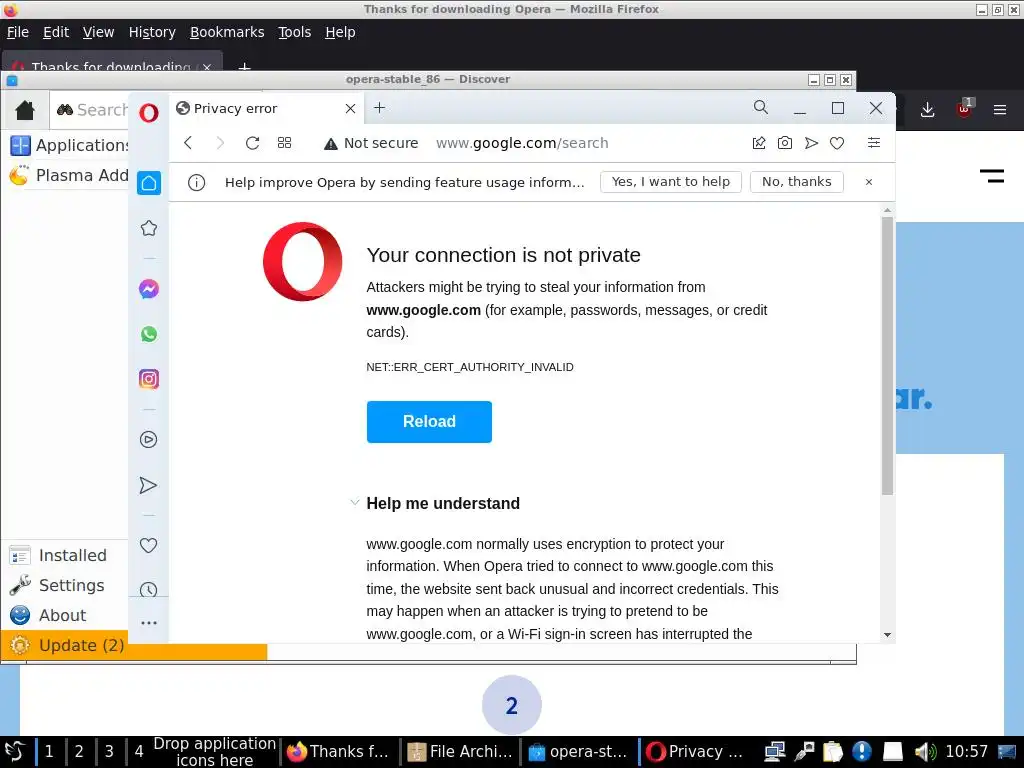Open Opera Easy Setup sliders icon
Image resolution: width=1024 pixels, height=768 pixels.
point(874,143)
